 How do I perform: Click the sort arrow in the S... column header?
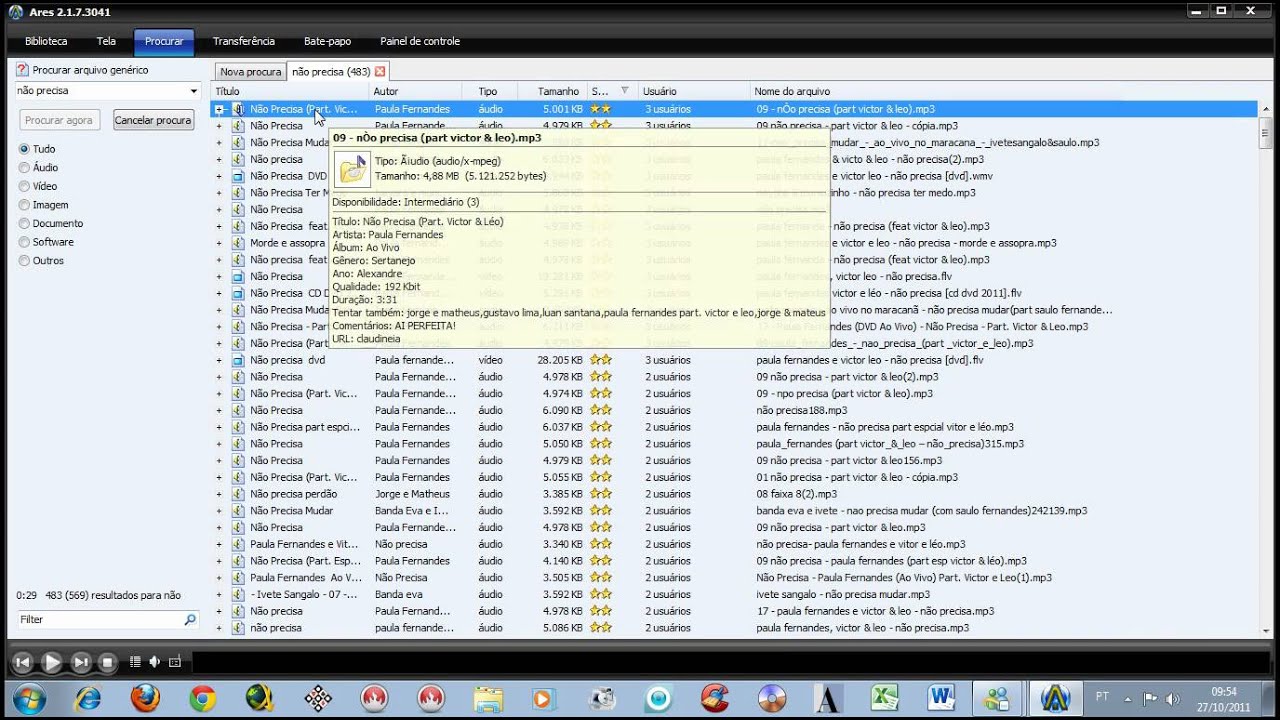click(624, 91)
